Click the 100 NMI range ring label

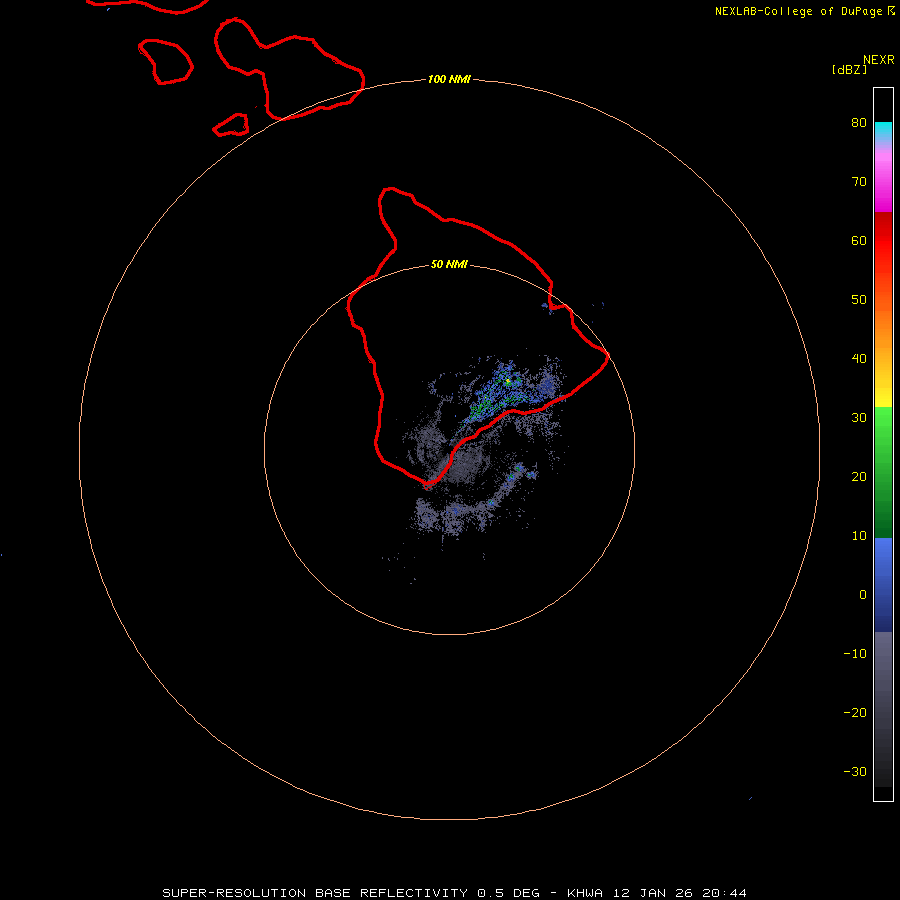tap(449, 79)
